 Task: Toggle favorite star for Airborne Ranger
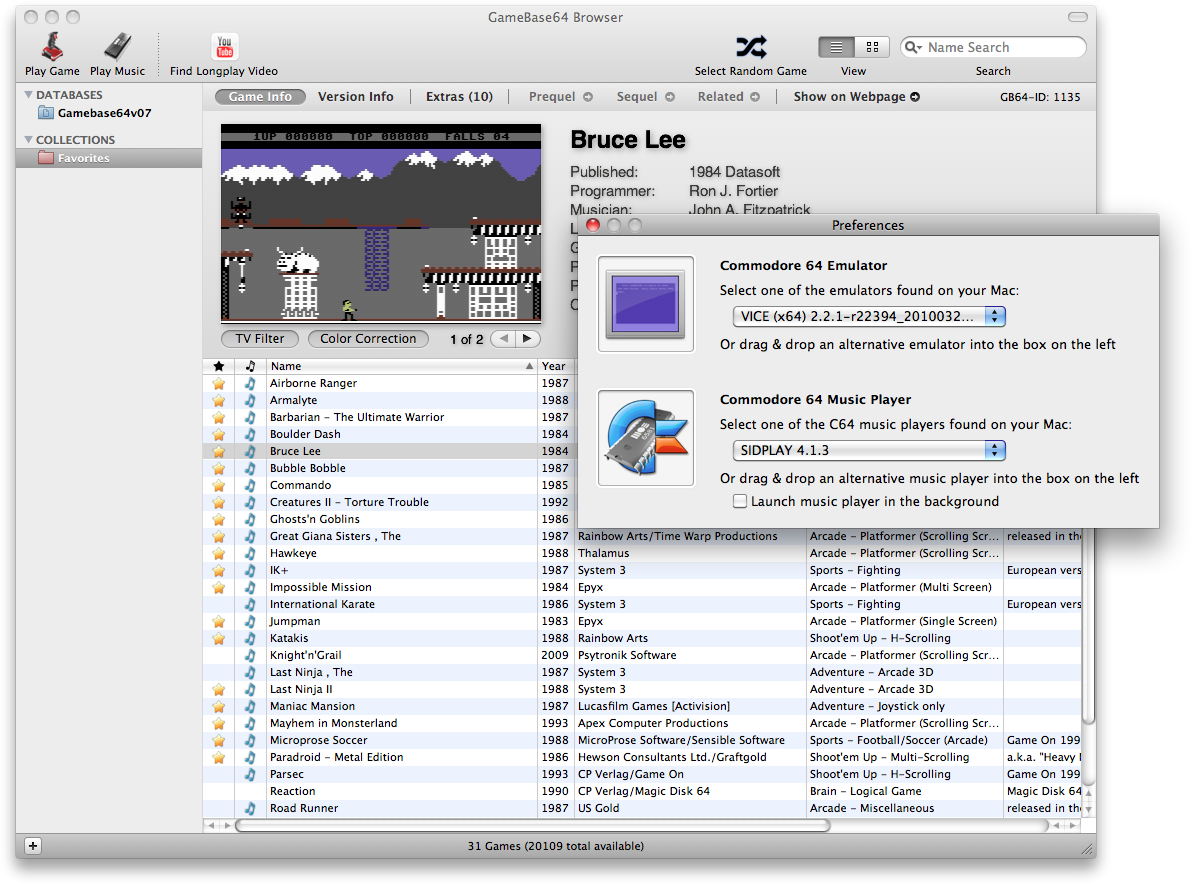click(x=219, y=384)
